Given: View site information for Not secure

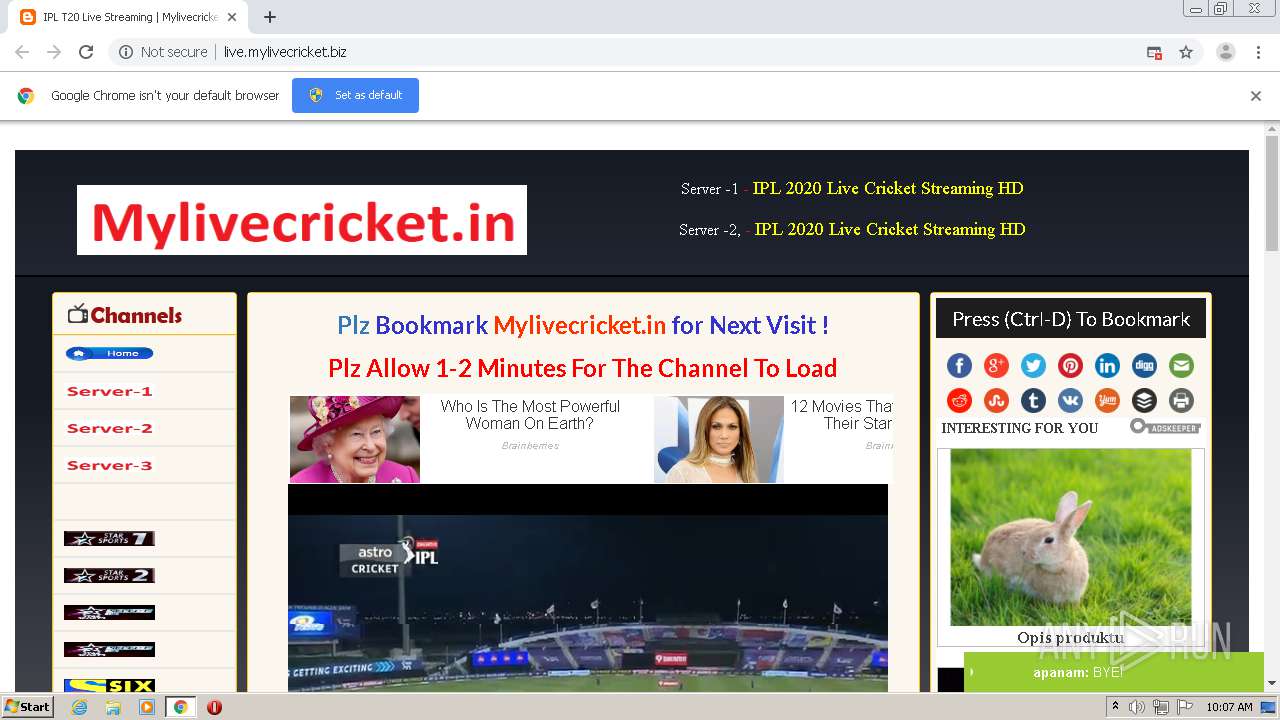Looking at the screenshot, I should (163, 52).
